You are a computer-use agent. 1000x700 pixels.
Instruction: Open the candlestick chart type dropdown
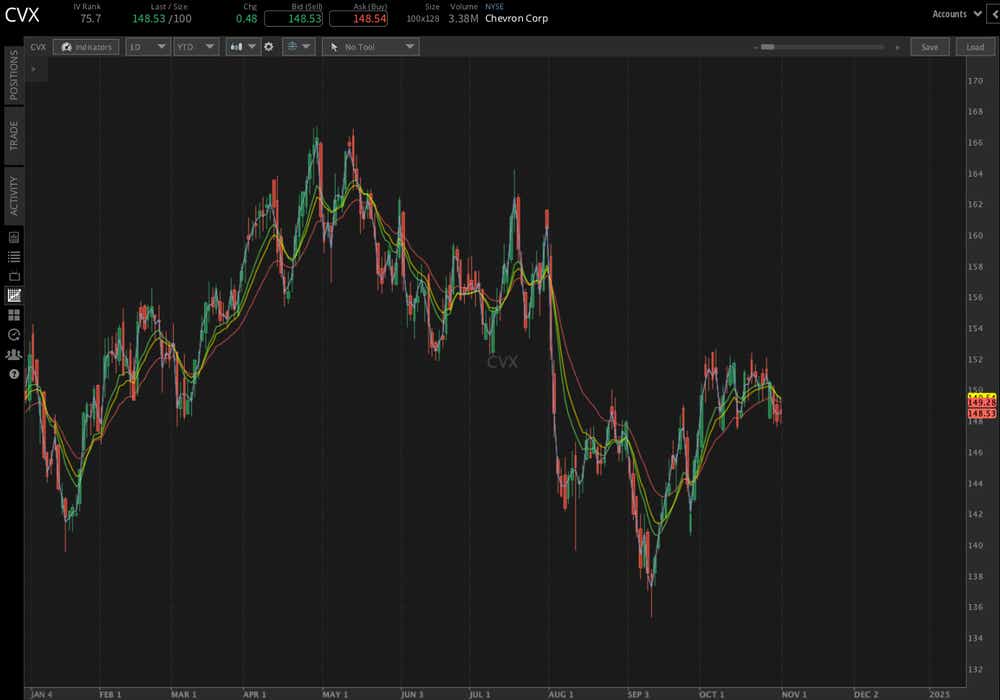pos(243,47)
